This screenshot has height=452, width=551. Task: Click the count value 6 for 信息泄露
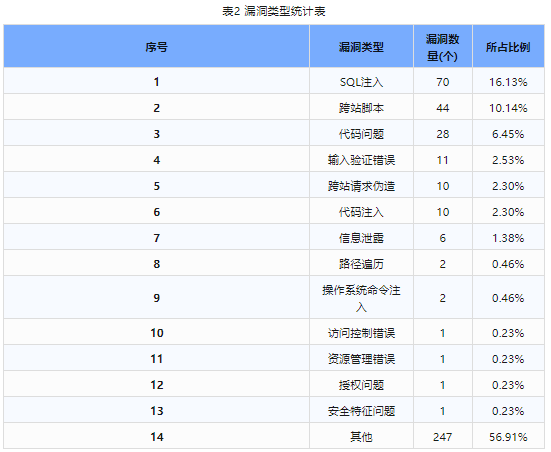pos(443,238)
